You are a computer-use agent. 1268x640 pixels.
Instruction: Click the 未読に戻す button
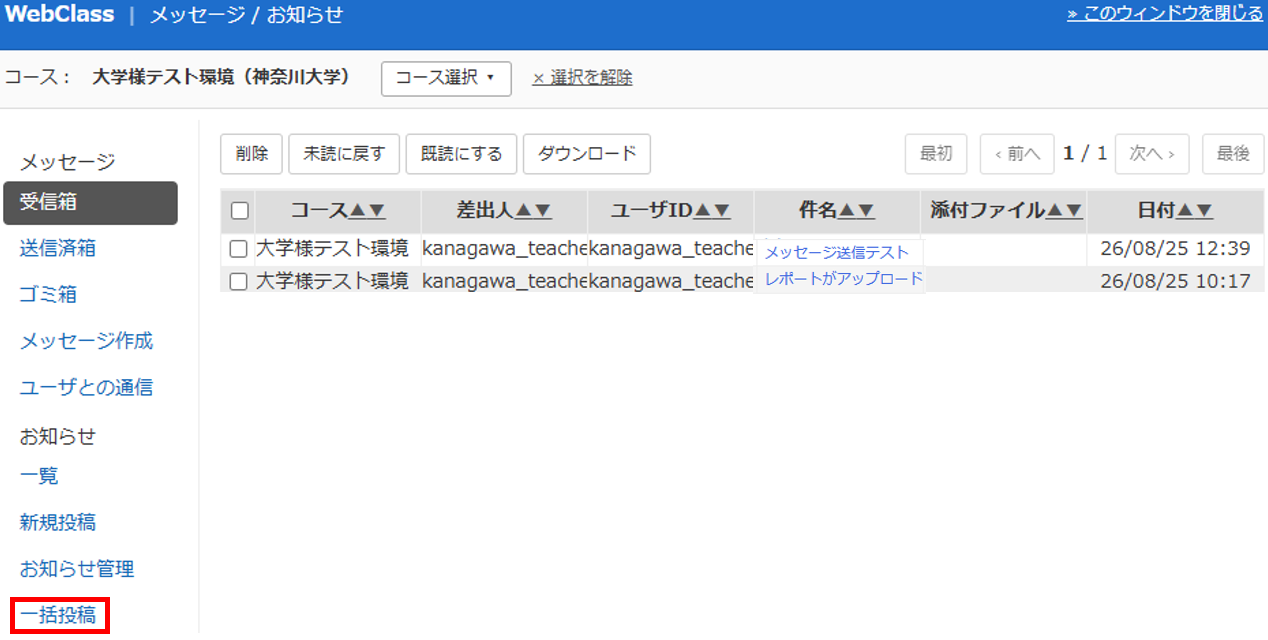tap(344, 154)
